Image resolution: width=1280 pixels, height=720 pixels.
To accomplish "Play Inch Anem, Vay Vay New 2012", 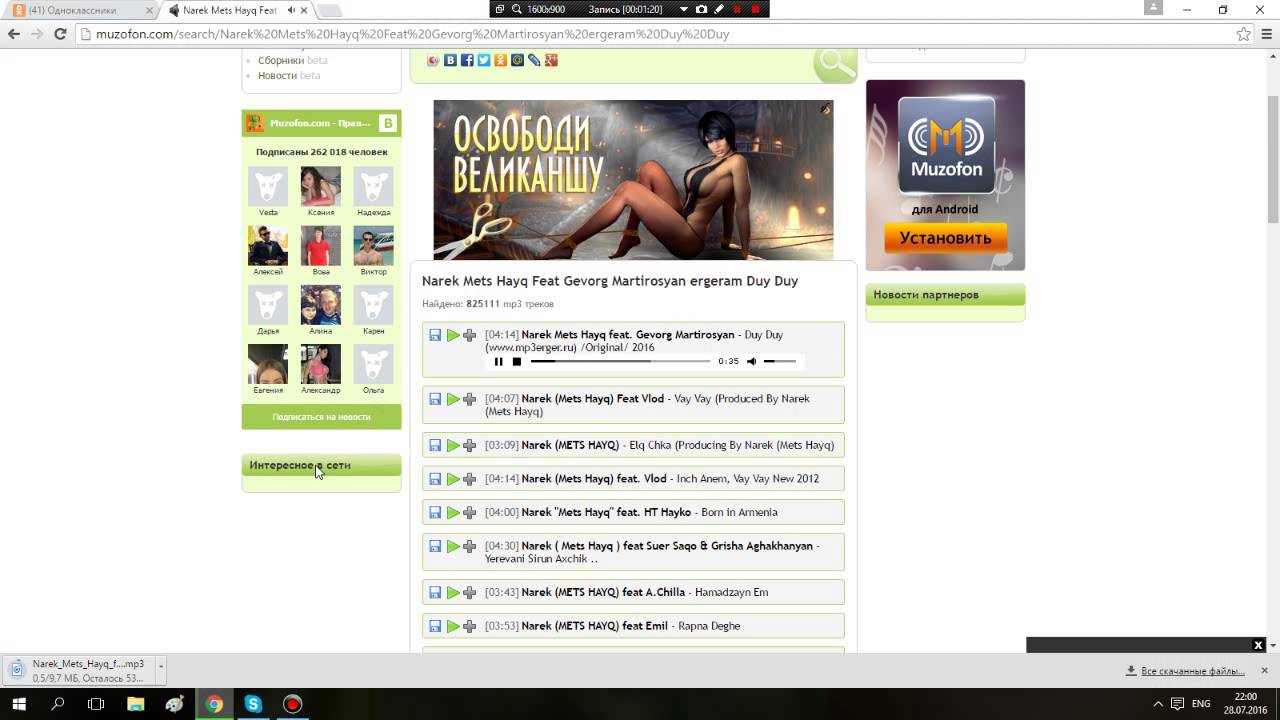I will pos(453,479).
